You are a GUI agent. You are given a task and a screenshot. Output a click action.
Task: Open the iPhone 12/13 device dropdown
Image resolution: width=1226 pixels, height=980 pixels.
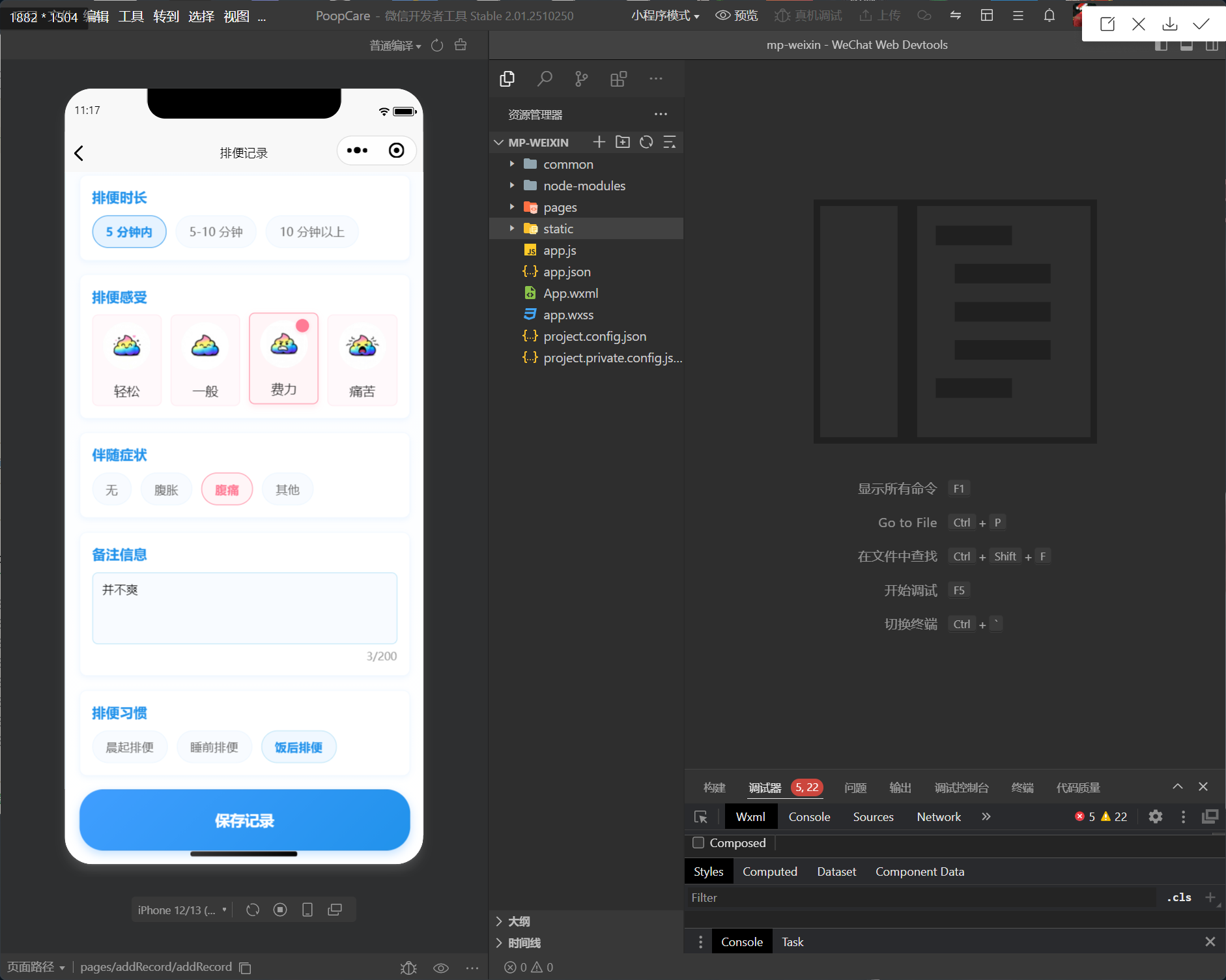pos(182,910)
